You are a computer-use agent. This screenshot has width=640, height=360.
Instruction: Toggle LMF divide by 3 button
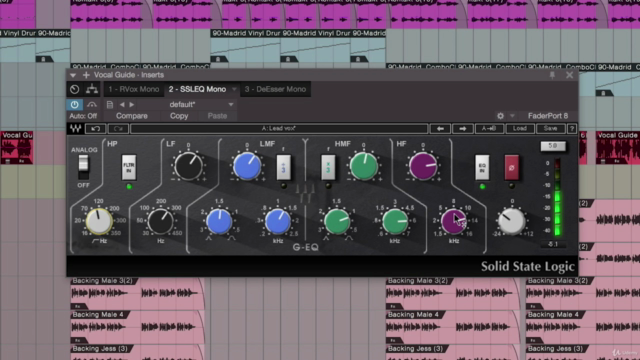pos(283,167)
